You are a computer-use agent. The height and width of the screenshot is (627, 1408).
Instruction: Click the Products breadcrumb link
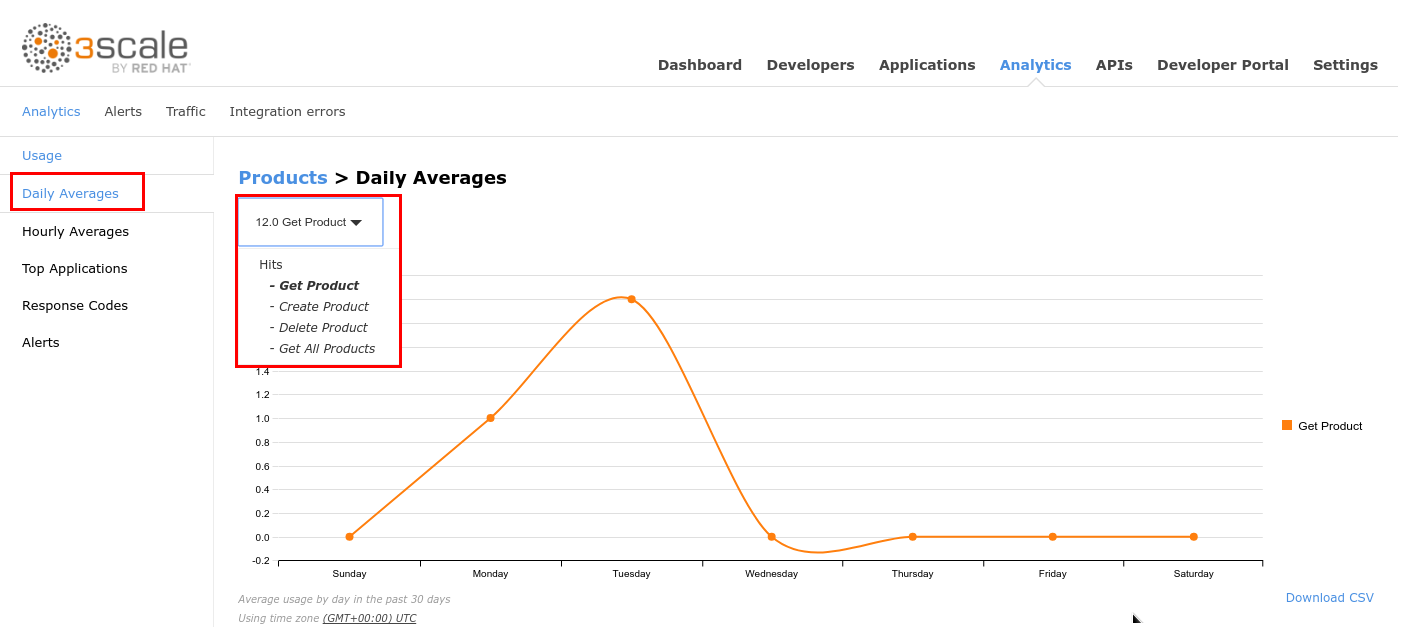pyautogui.click(x=283, y=178)
